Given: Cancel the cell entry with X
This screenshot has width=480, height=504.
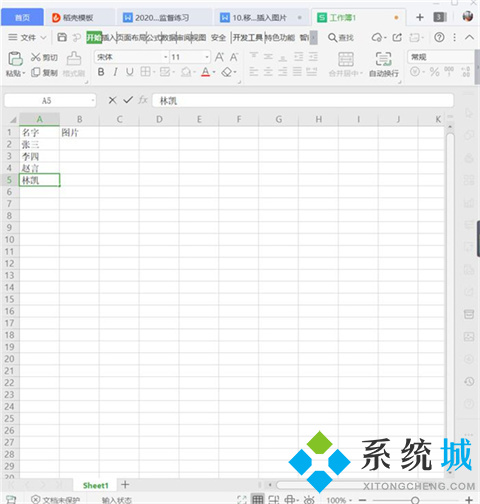Looking at the screenshot, I should pyautogui.click(x=113, y=100).
